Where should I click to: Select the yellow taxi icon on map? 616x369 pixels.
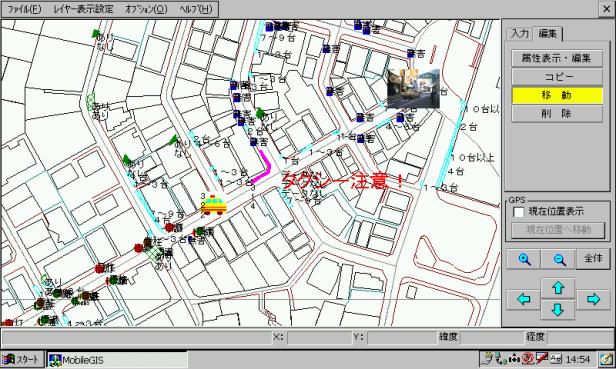[213, 205]
